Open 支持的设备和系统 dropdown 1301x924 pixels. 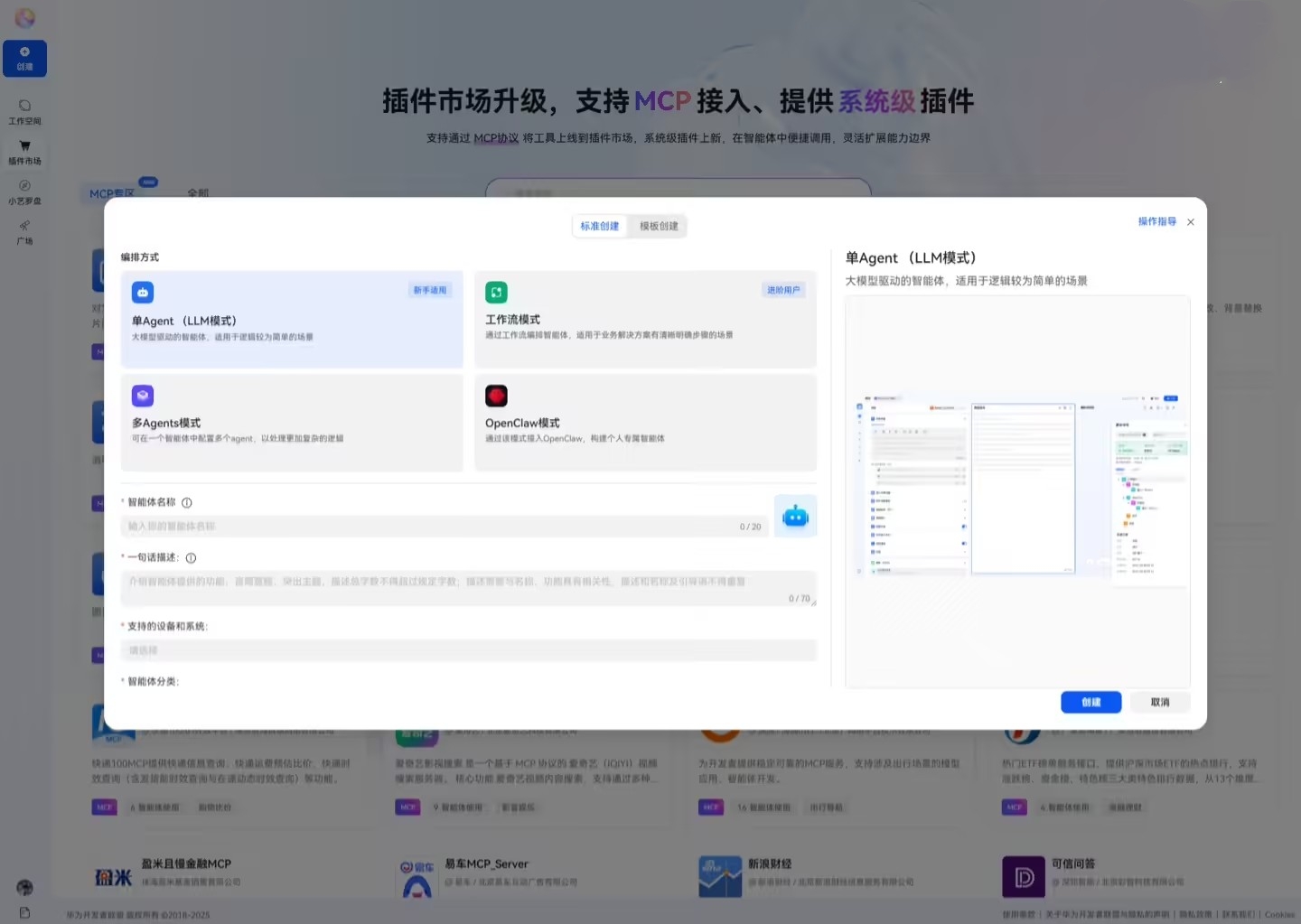click(x=468, y=650)
